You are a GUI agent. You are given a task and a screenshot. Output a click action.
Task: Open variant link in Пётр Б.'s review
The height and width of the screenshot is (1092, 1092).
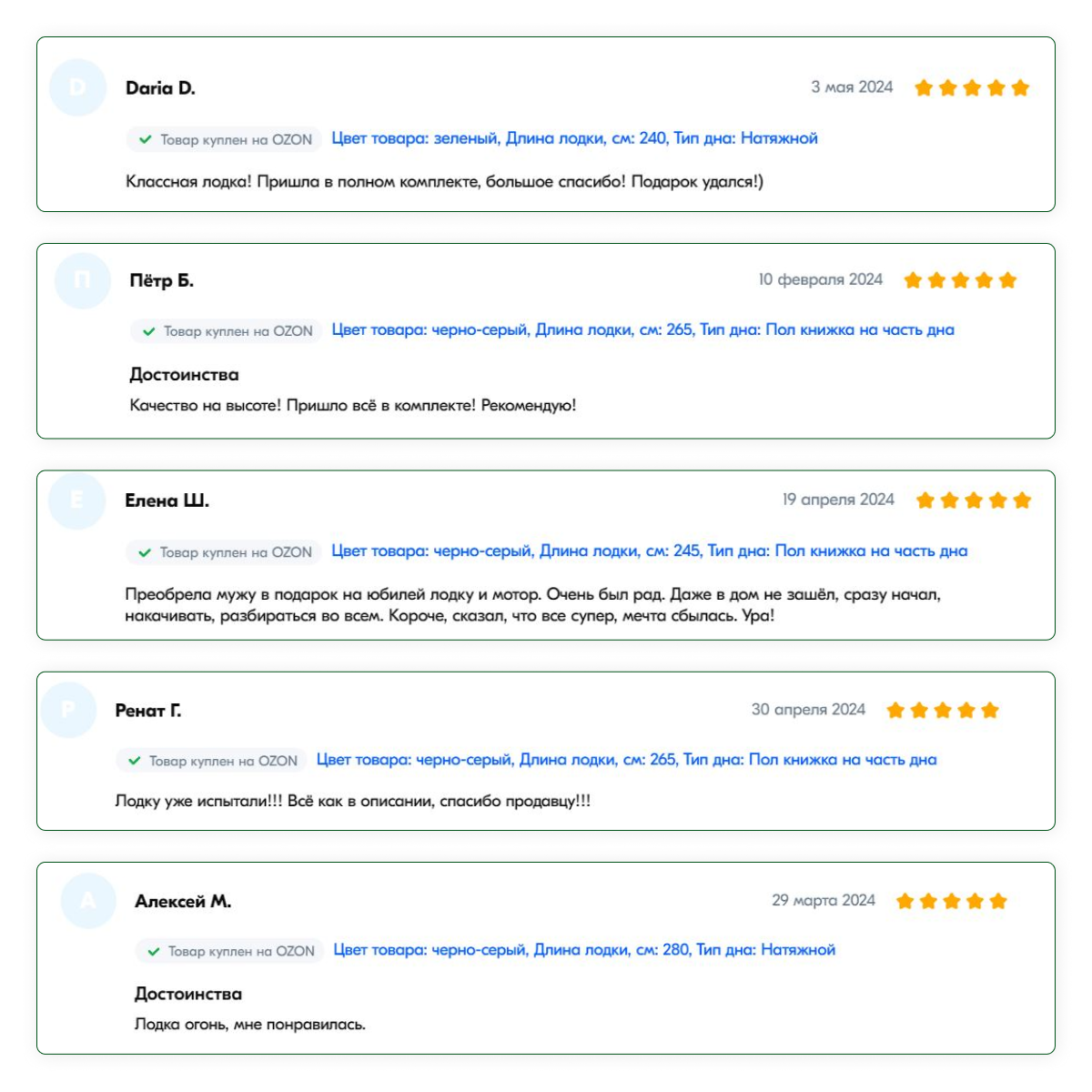pyautogui.click(x=642, y=330)
